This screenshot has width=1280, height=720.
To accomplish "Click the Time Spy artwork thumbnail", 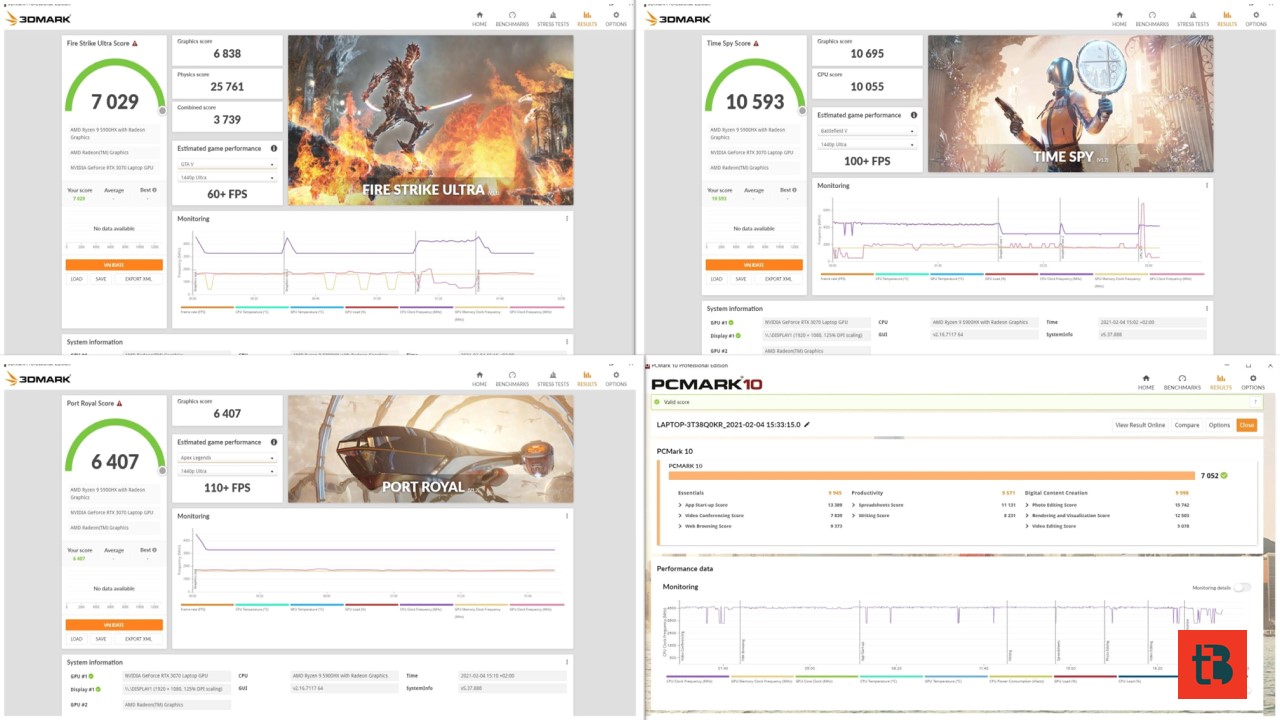I will click(1071, 104).
